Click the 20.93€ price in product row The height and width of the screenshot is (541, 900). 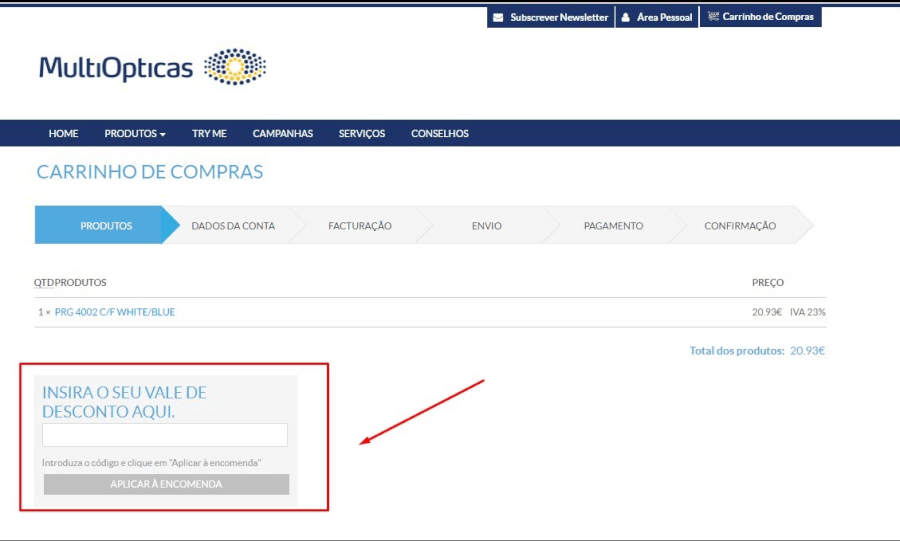[x=767, y=312]
